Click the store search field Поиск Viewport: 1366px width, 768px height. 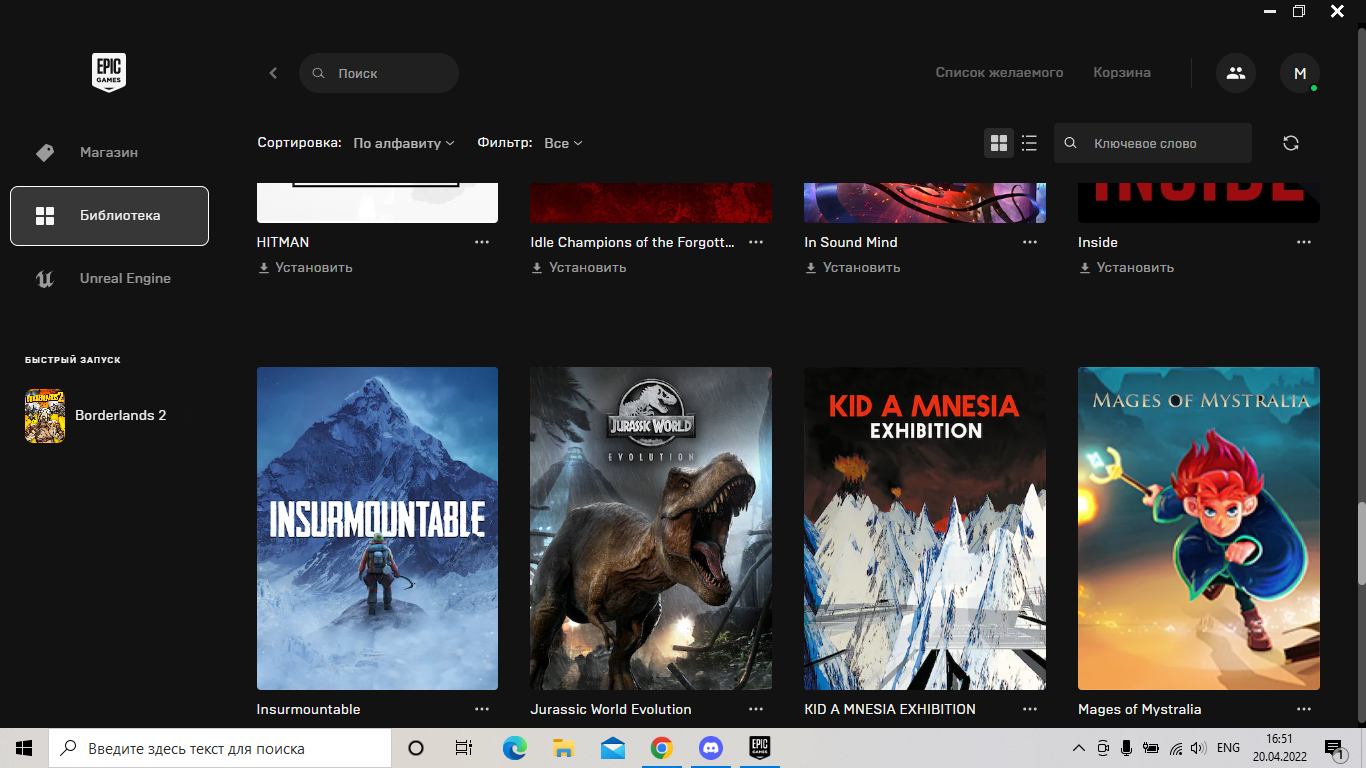coord(379,73)
